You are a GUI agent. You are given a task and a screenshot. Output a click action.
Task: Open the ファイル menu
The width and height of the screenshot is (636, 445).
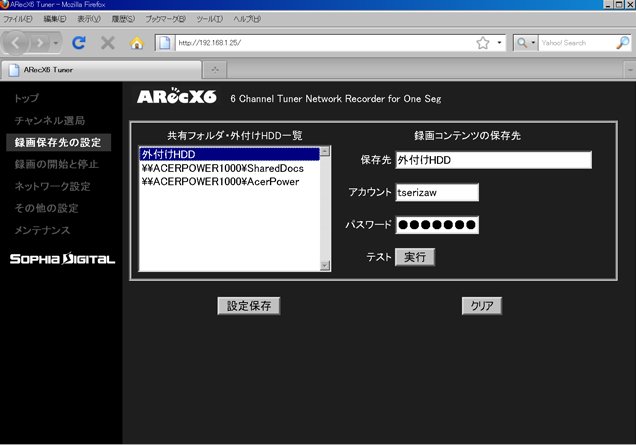click(x=17, y=19)
